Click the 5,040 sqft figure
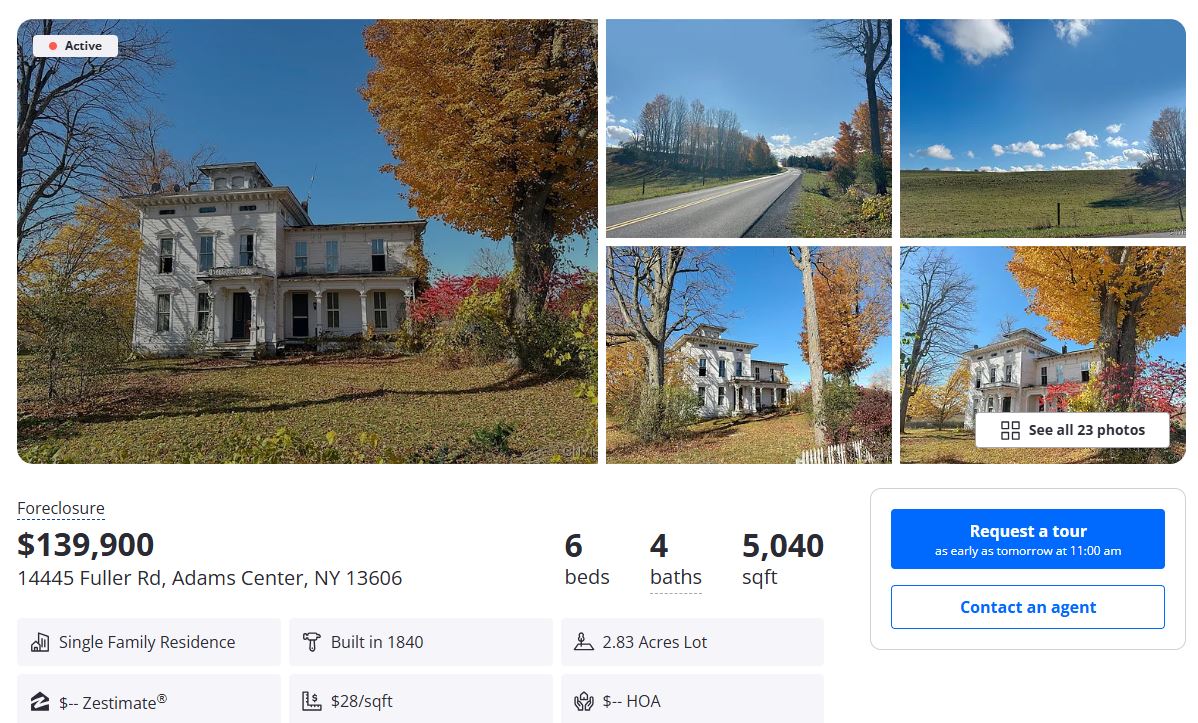1198x723 pixels. 782,546
